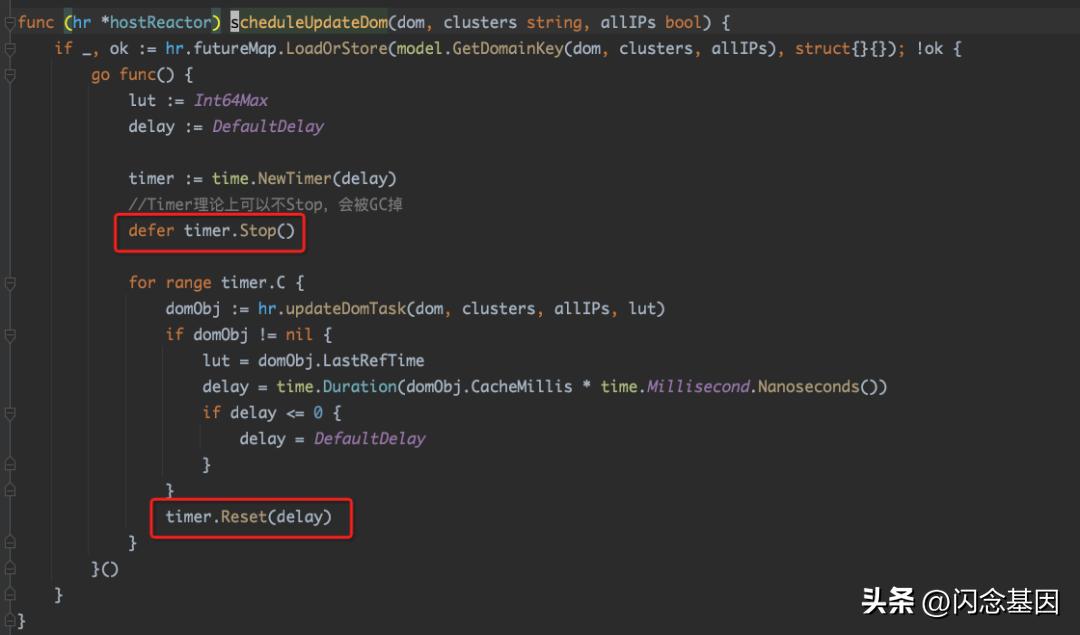Place cursor on scheduleUpdateDom function name
This screenshot has height=635, width=1080.
tap(309, 23)
